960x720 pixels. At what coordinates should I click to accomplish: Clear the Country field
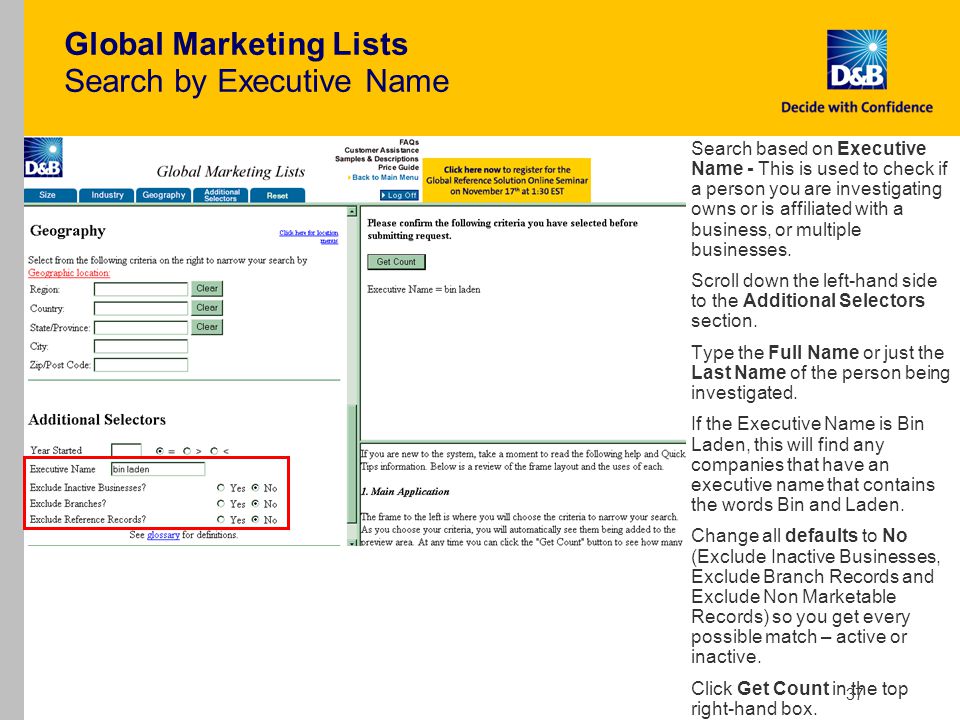[x=207, y=307]
